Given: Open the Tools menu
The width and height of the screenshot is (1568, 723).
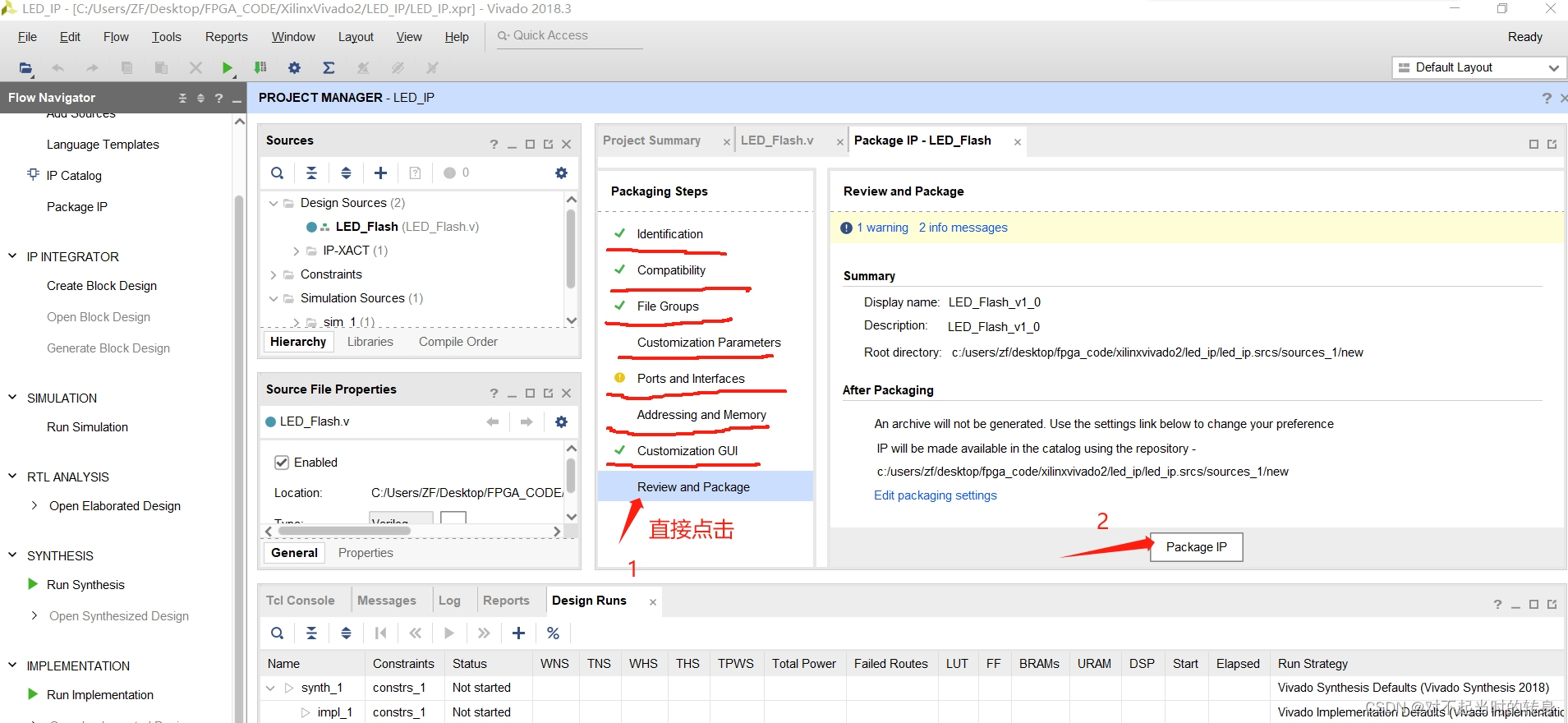Looking at the screenshot, I should coord(166,37).
